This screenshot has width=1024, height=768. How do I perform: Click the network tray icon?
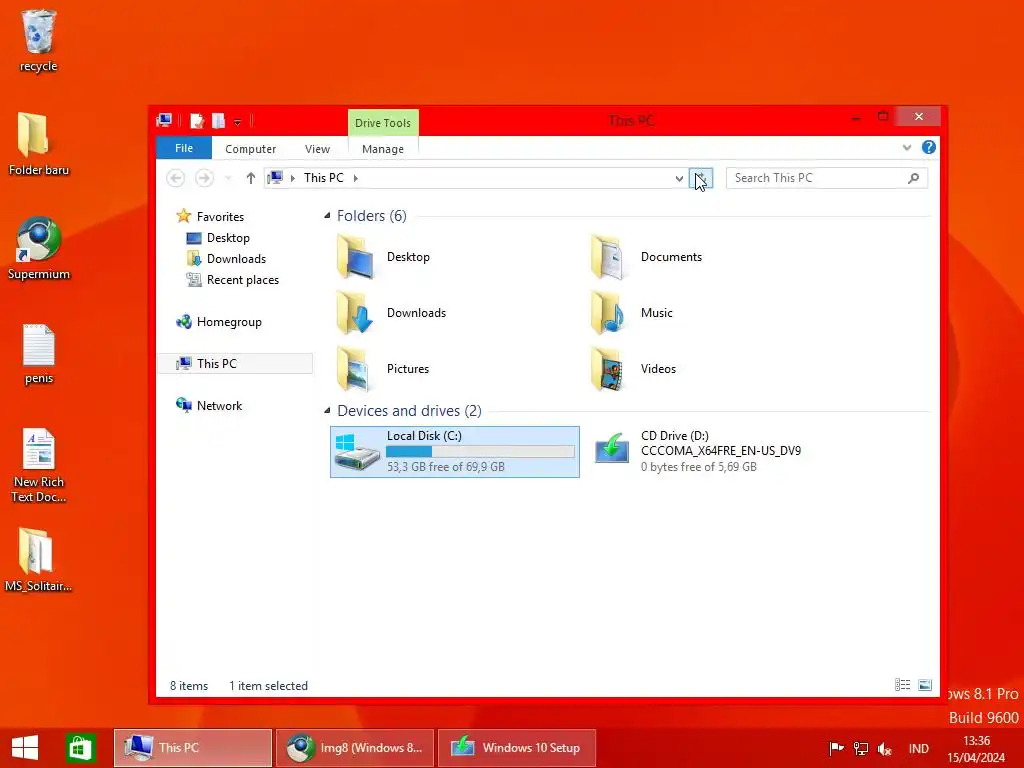tap(861, 748)
